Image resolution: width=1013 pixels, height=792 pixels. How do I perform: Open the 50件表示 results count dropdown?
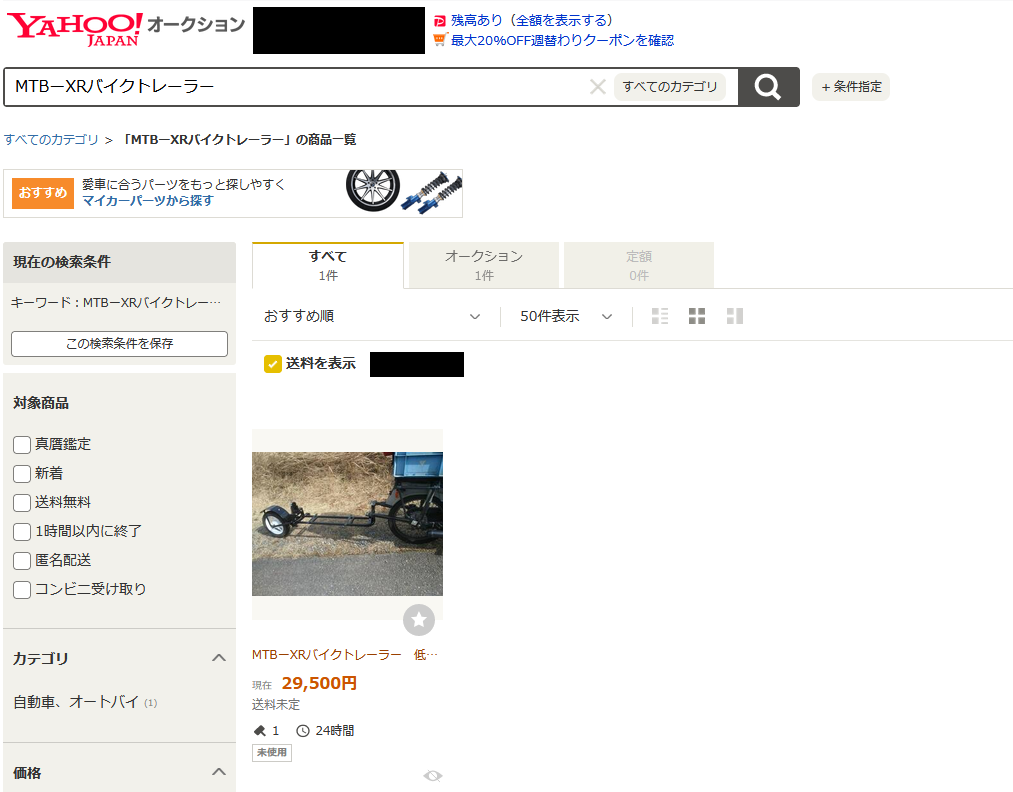566,316
